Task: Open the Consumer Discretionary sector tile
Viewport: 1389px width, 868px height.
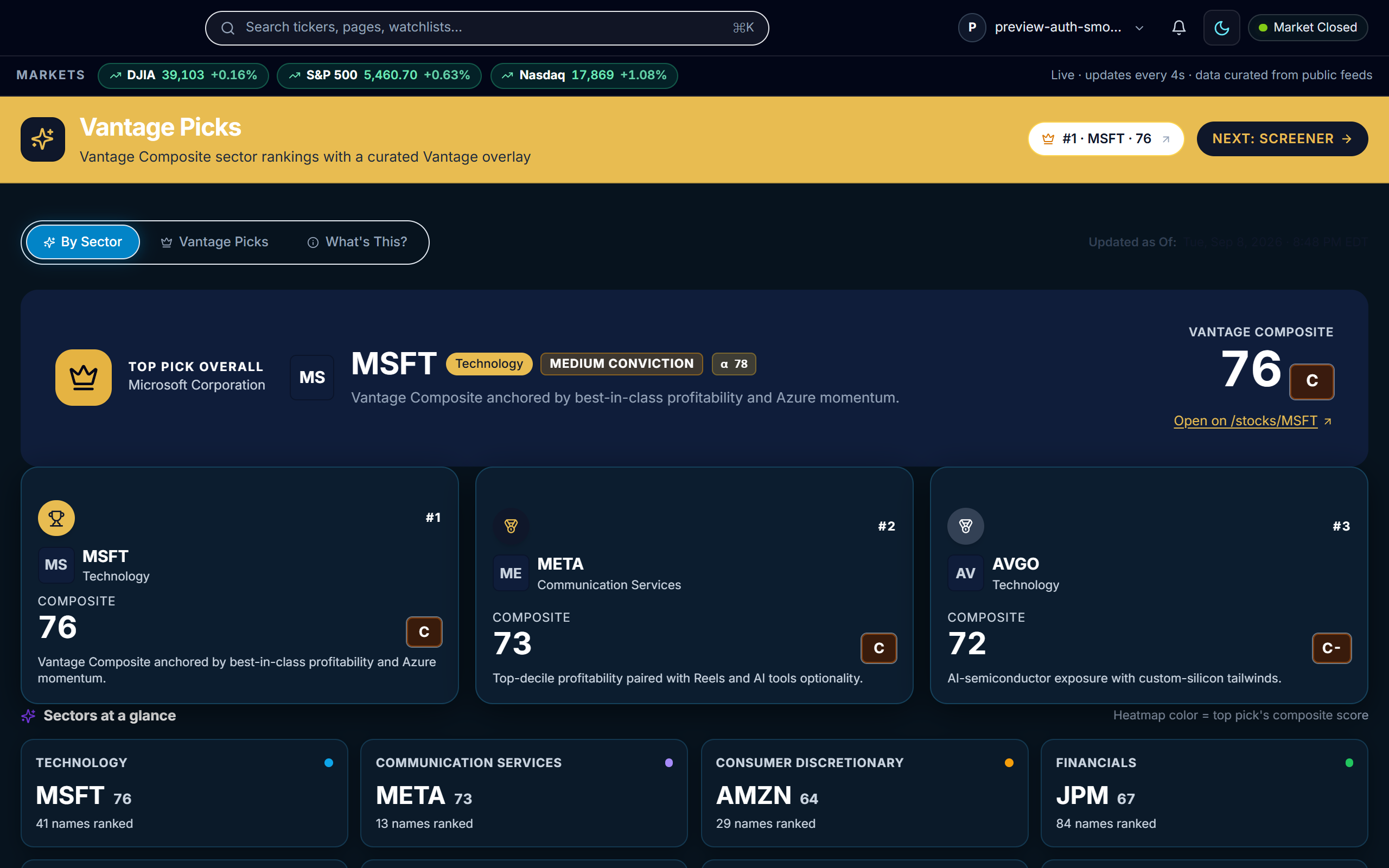Action: coord(864,793)
